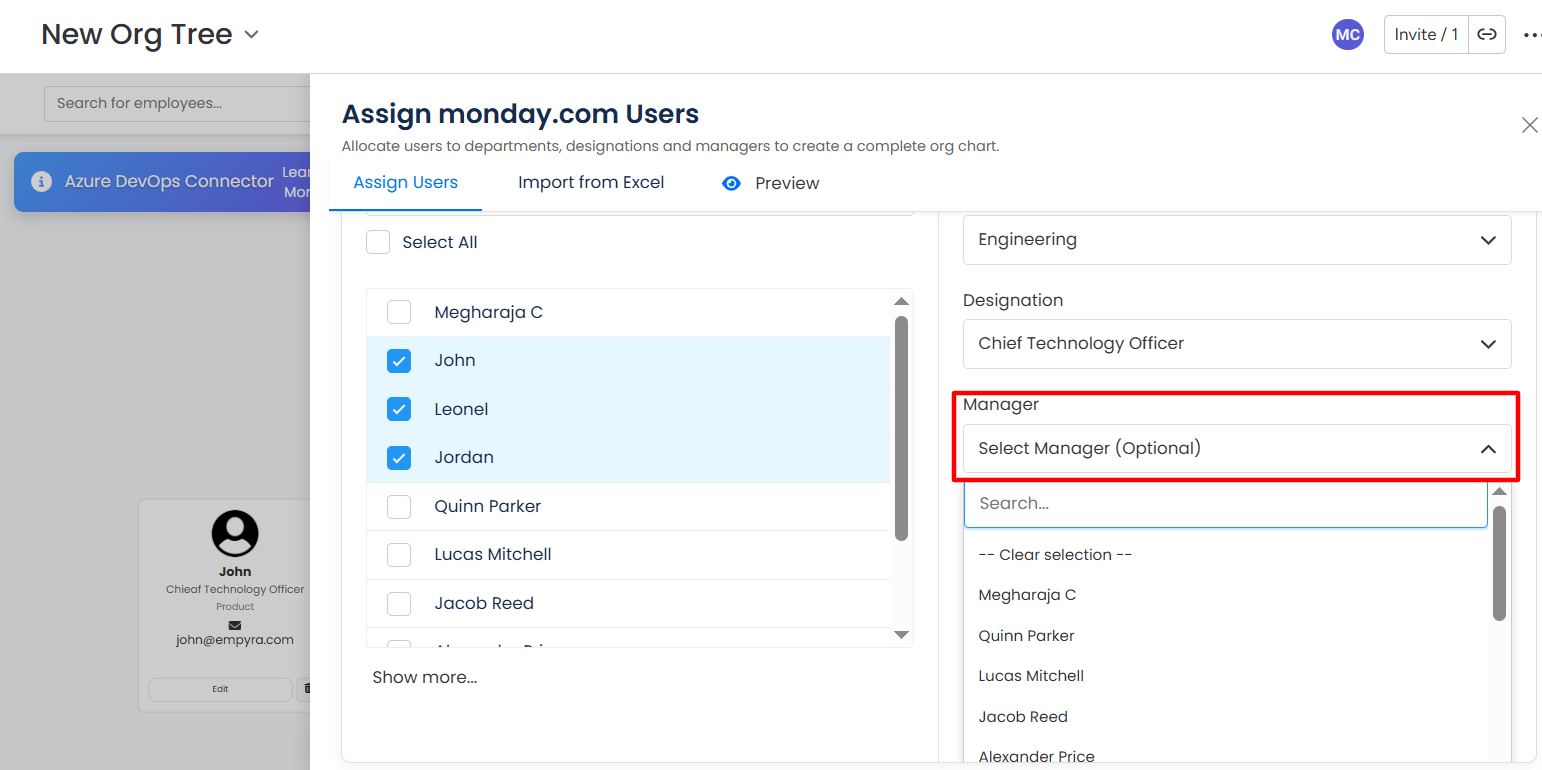This screenshot has height=770, width=1542.
Task: Select the Lucas Mitchell user checkbox
Action: coord(399,554)
